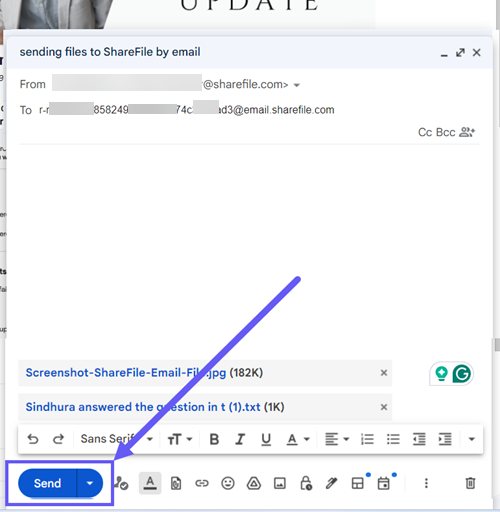Open the Sindhura answered txt attachment
The width and height of the screenshot is (500, 512).
[143, 407]
